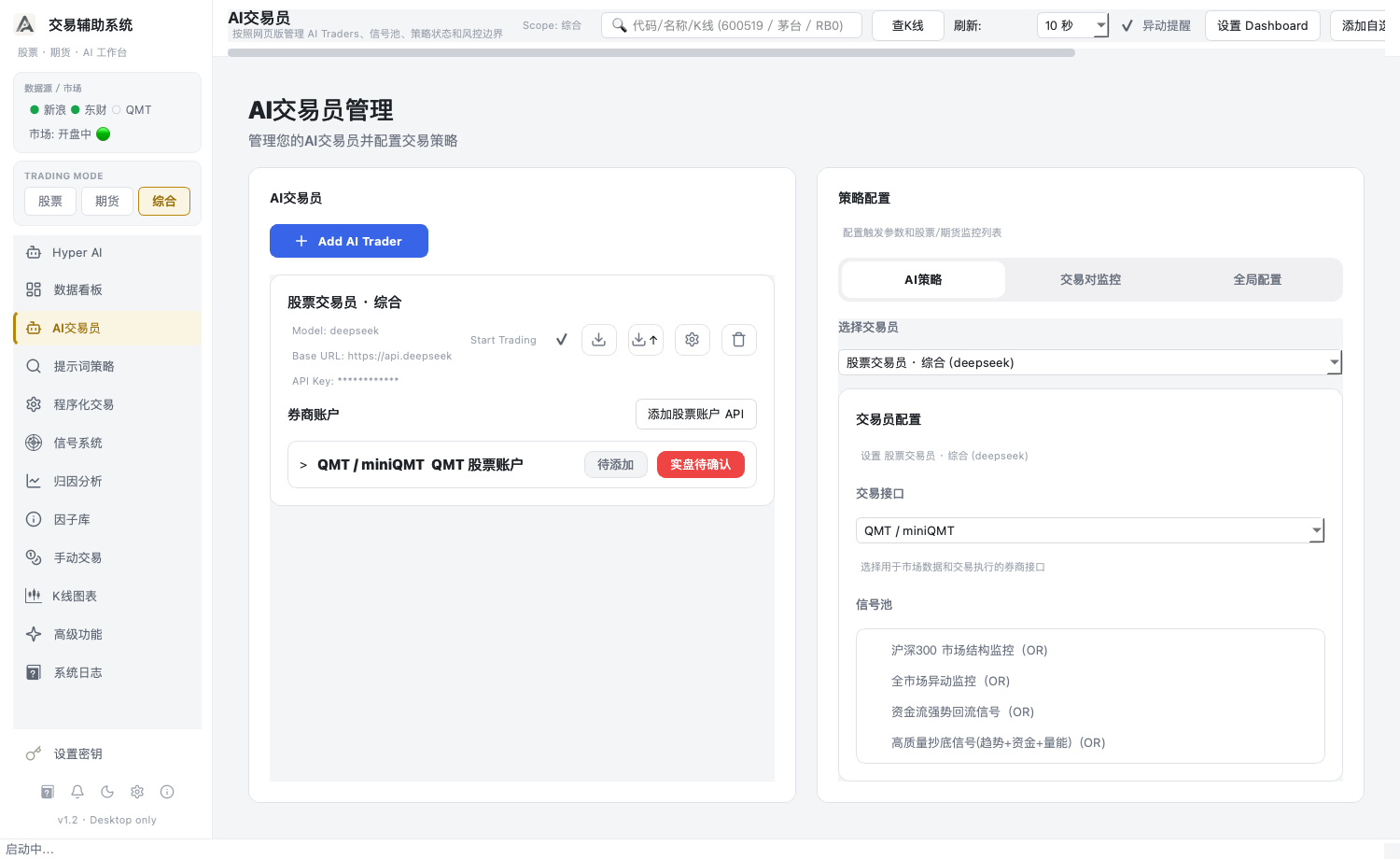Click the 待添加 status button
The image size is (1400, 859).
pyautogui.click(x=616, y=464)
